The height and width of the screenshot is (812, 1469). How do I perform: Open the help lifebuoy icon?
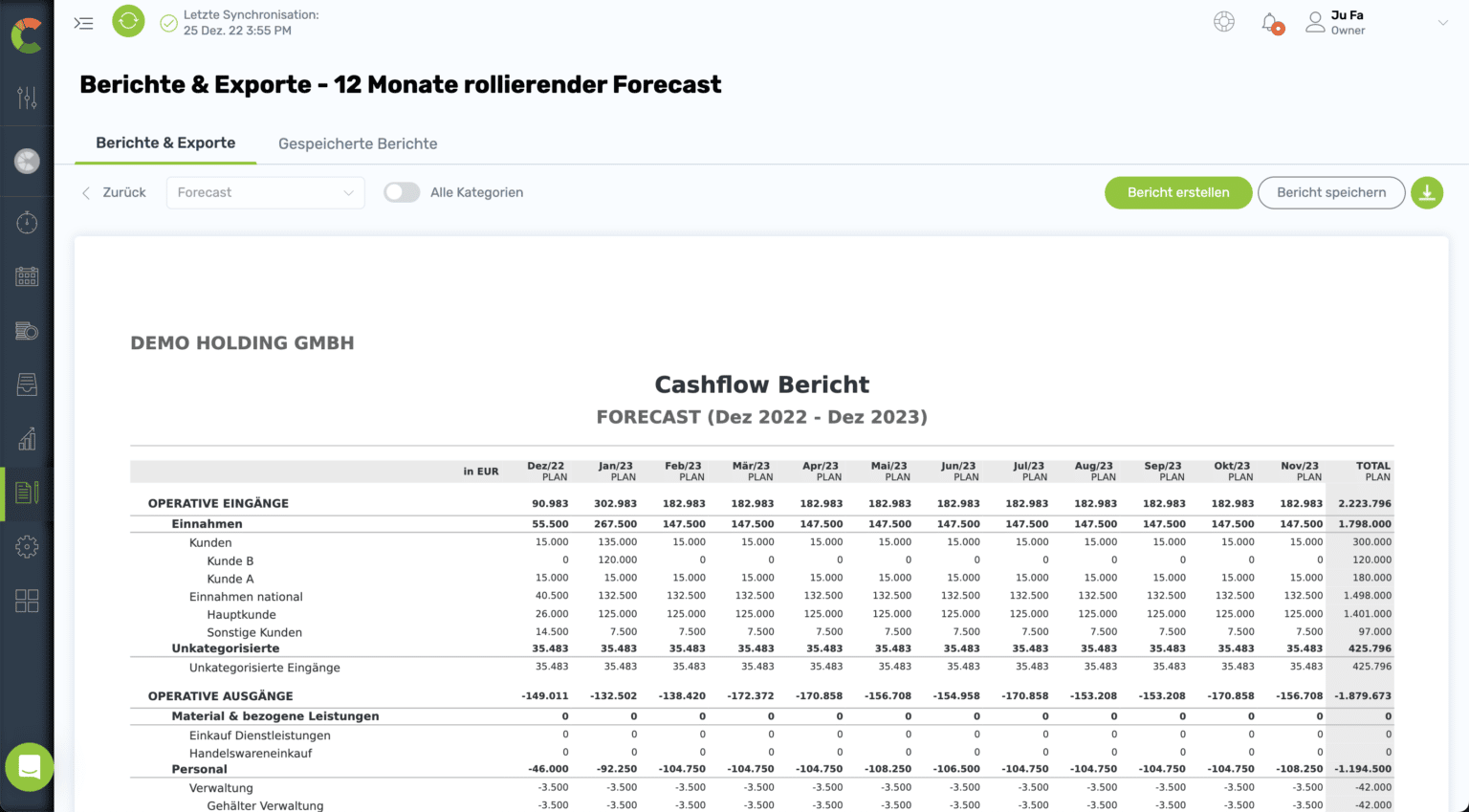[1224, 21]
